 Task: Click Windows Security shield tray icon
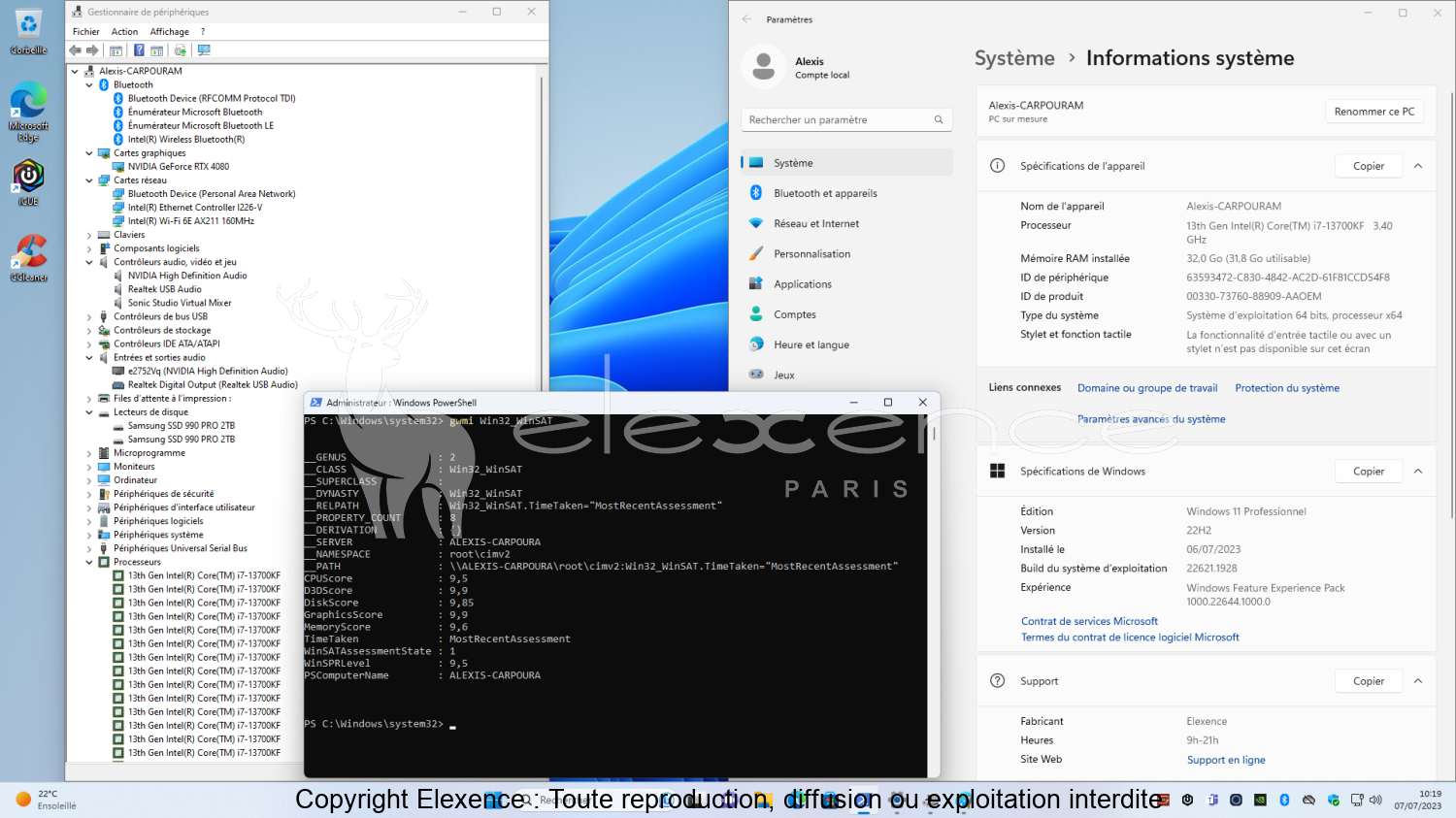coord(1333,801)
